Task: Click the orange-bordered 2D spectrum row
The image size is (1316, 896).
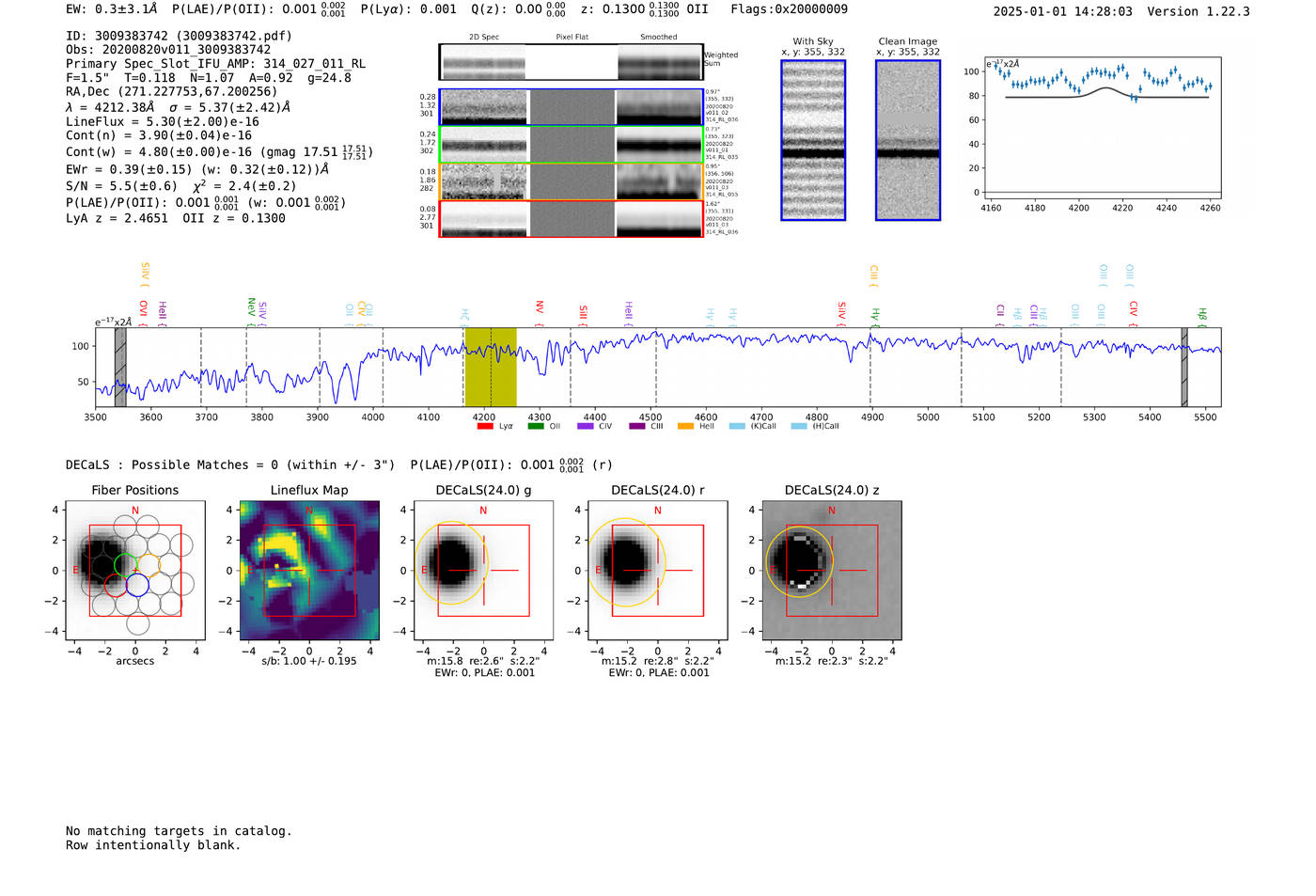Action: pyautogui.click(x=571, y=181)
